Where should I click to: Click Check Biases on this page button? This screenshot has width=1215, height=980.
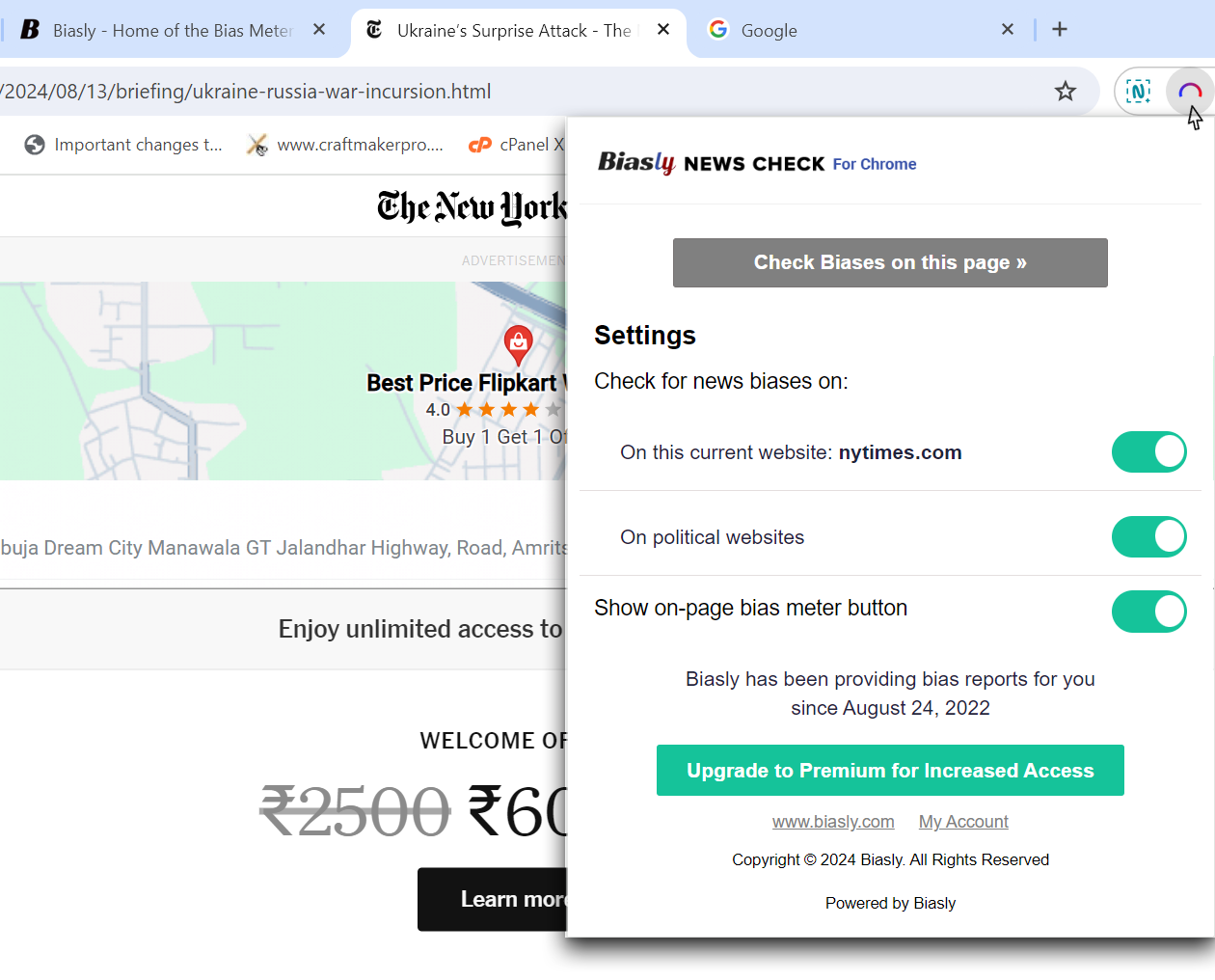coord(889,262)
